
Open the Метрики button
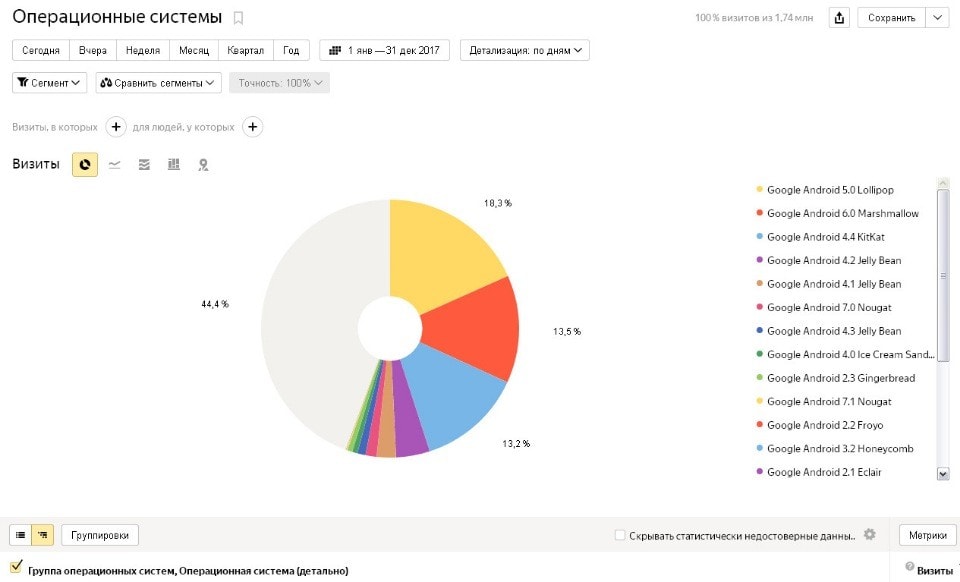[928, 535]
